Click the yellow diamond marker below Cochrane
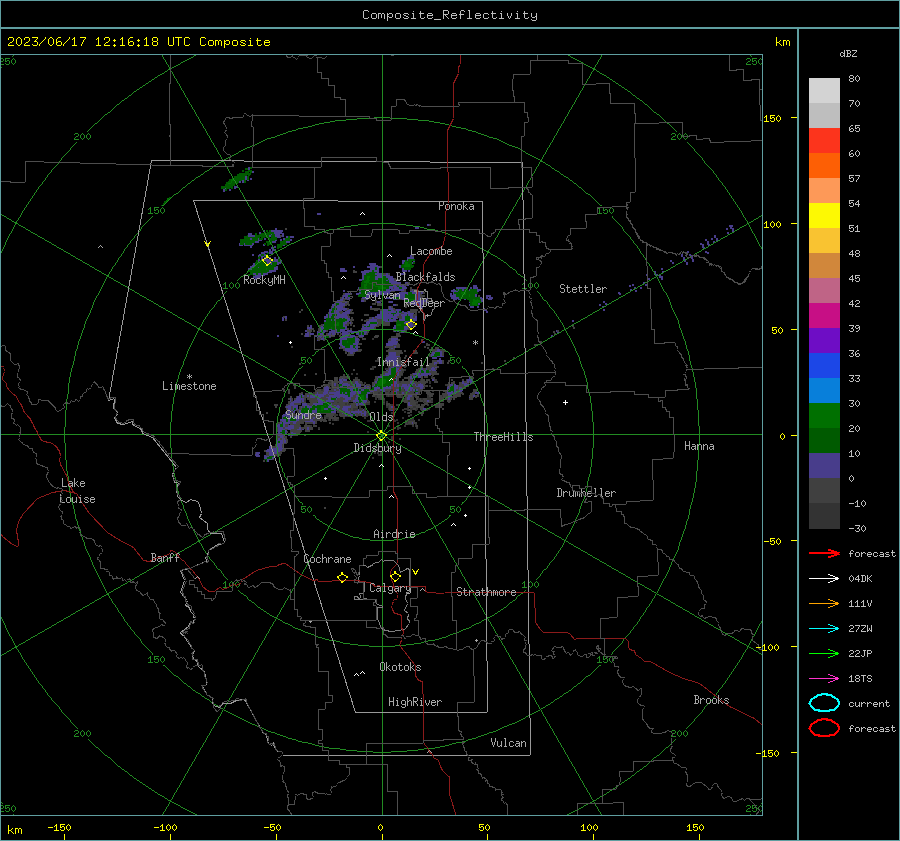The width and height of the screenshot is (900, 841). click(x=342, y=577)
